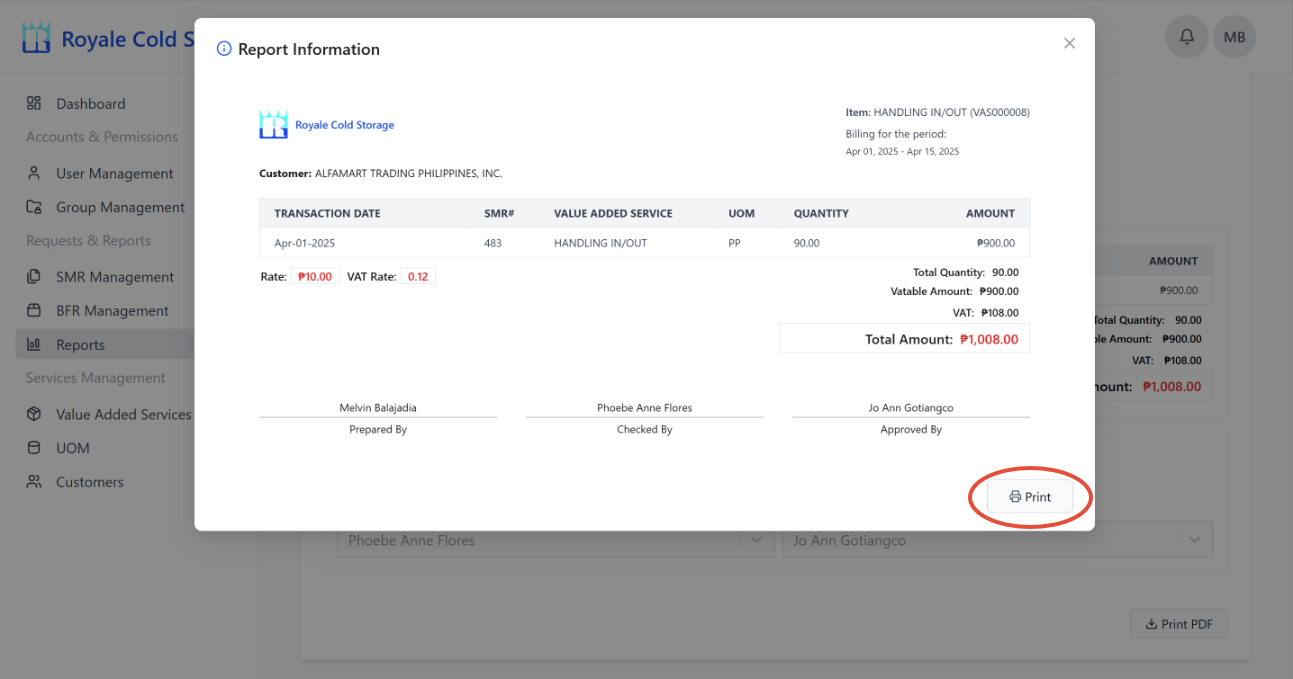This screenshot has height=679, width=1293.
Task: Click the Report Information info icon
Action: pos(224,49)
